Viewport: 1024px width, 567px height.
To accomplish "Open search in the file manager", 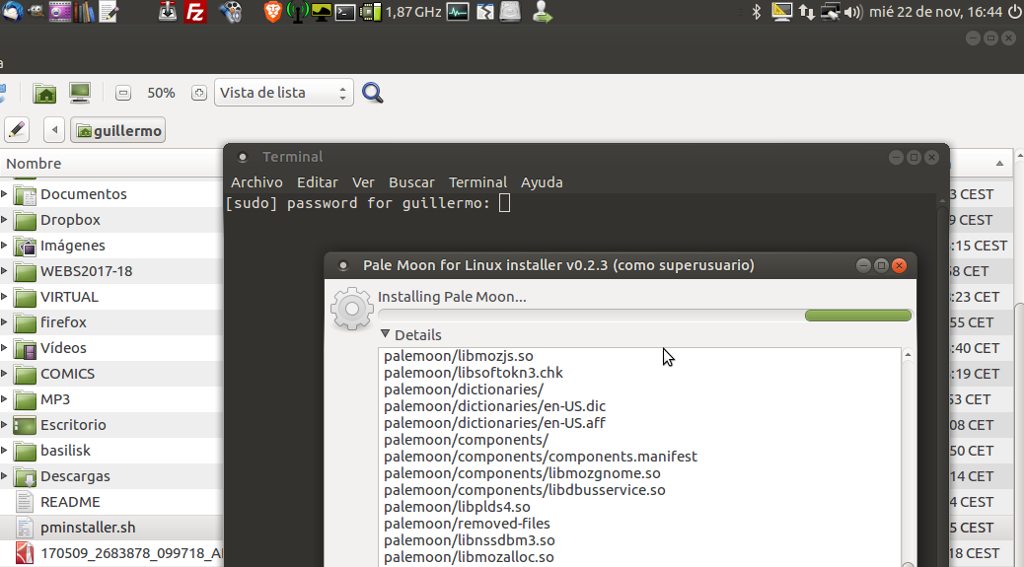I will click(372, 93).
